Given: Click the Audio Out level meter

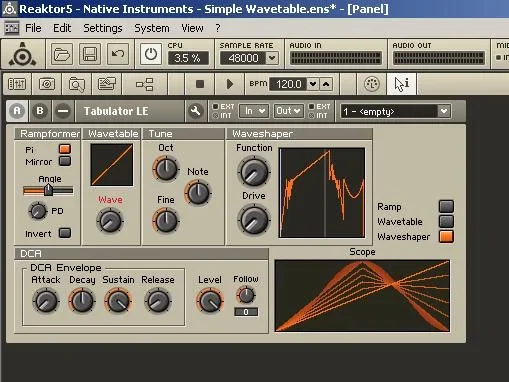Looking at the screenshot, I should (438, 58).
